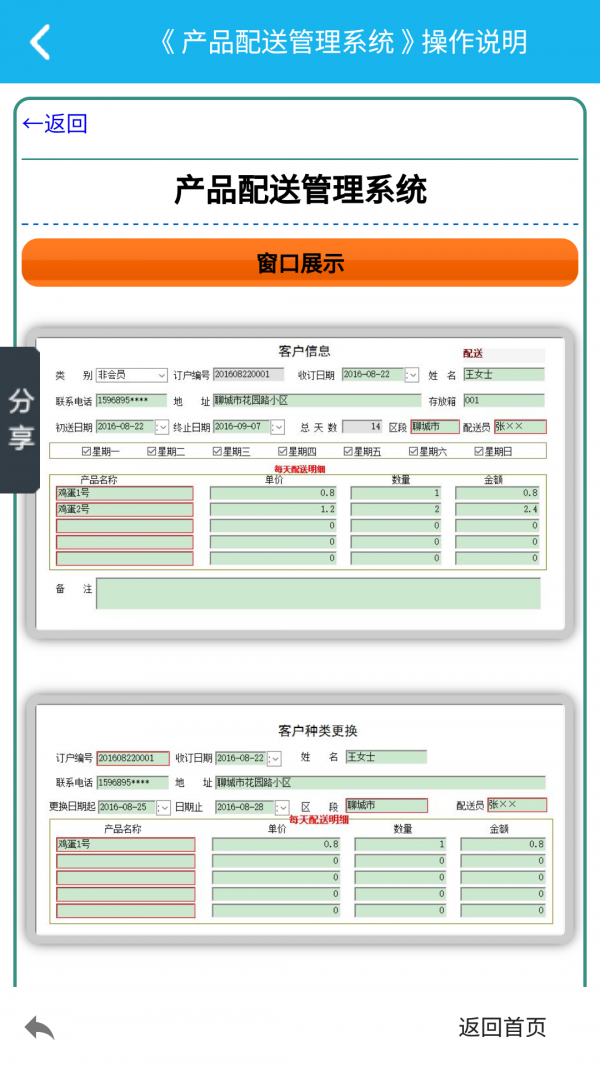Select the 单价 cell showing 1.2
Screen dimensions: 600x1067
coord(273,509)
